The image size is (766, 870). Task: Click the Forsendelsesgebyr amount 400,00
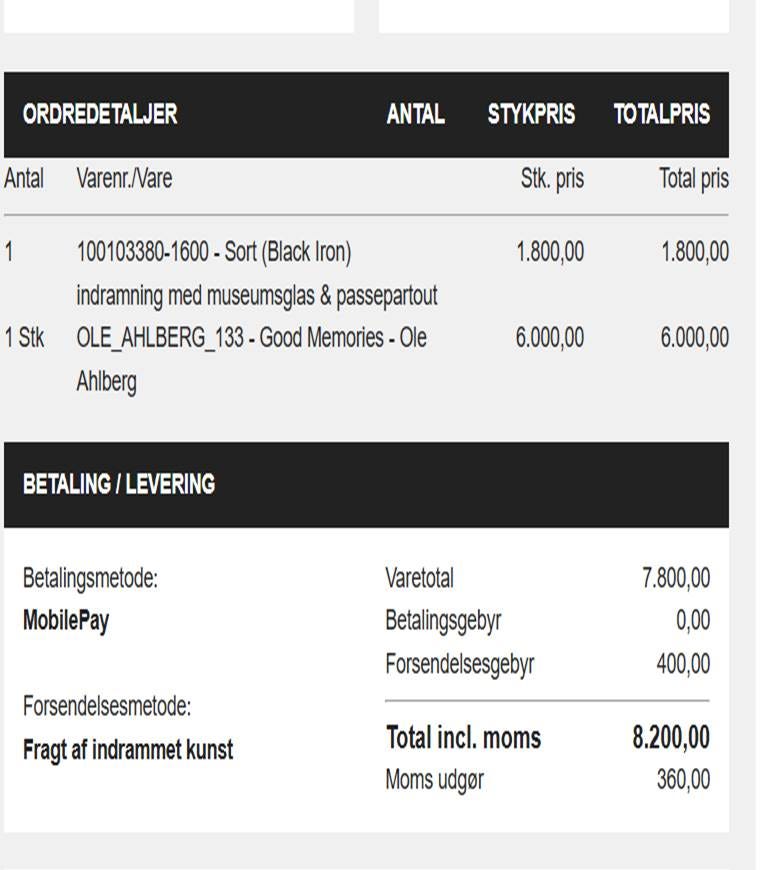pos(683,664)
